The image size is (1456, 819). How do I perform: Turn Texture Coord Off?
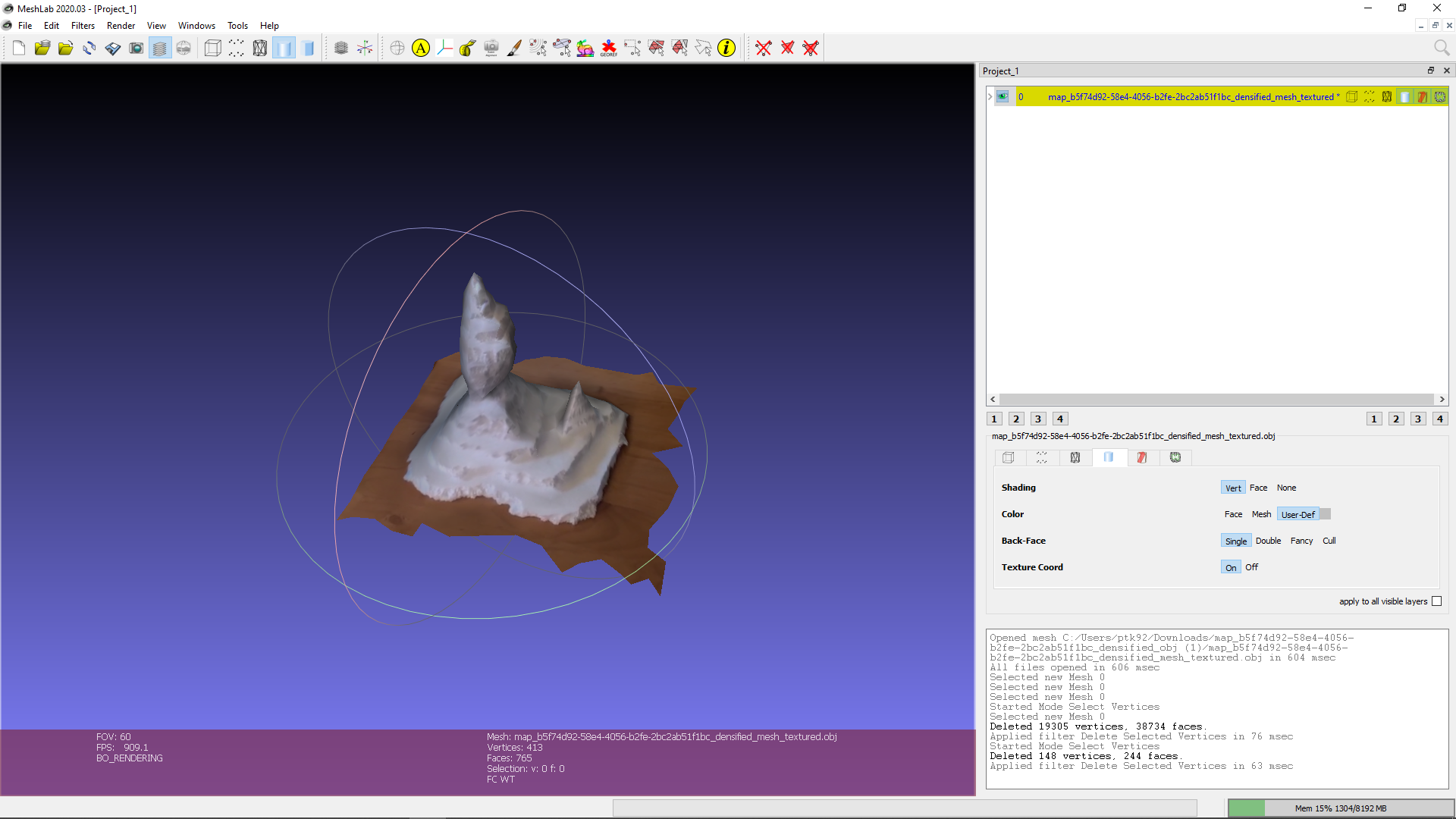click(1251, 566)
